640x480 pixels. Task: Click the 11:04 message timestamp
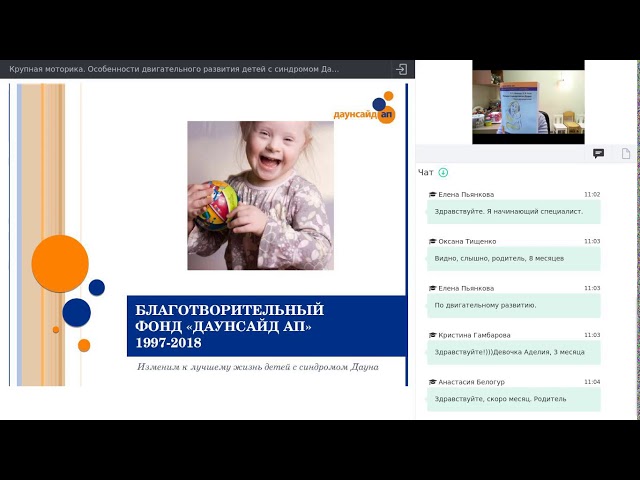coord(592,382)
